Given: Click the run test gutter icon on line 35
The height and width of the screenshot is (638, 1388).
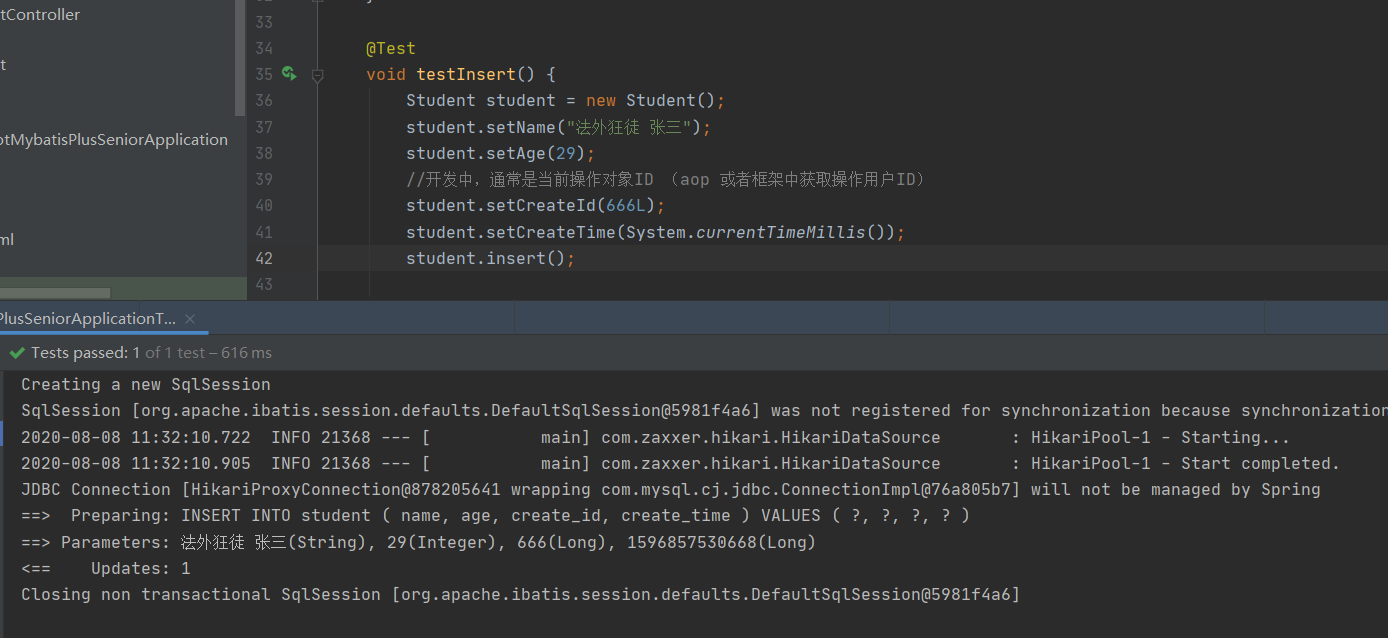Looking at the screenshot, I should tap(289, 74).
